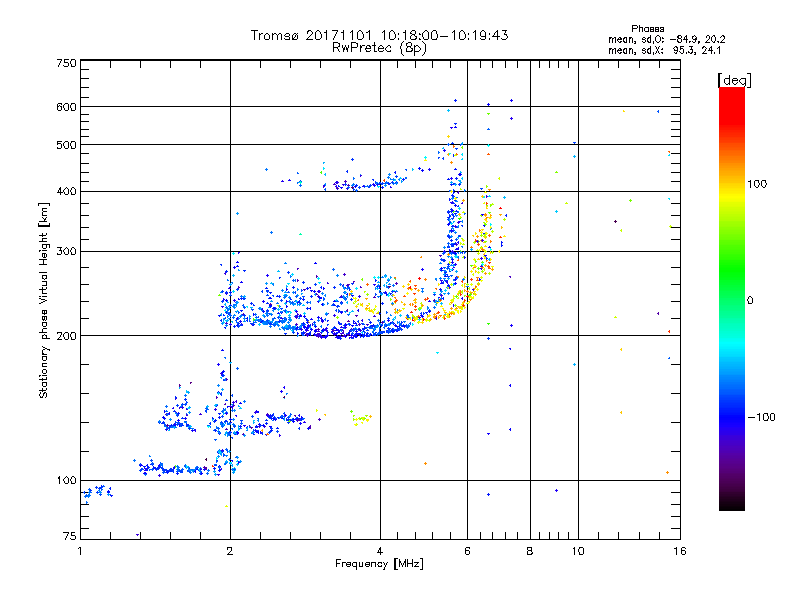Click the y-axis tick label '300'
The height and width of the screenshot is (600, 800).
click(x=66, y=251)
